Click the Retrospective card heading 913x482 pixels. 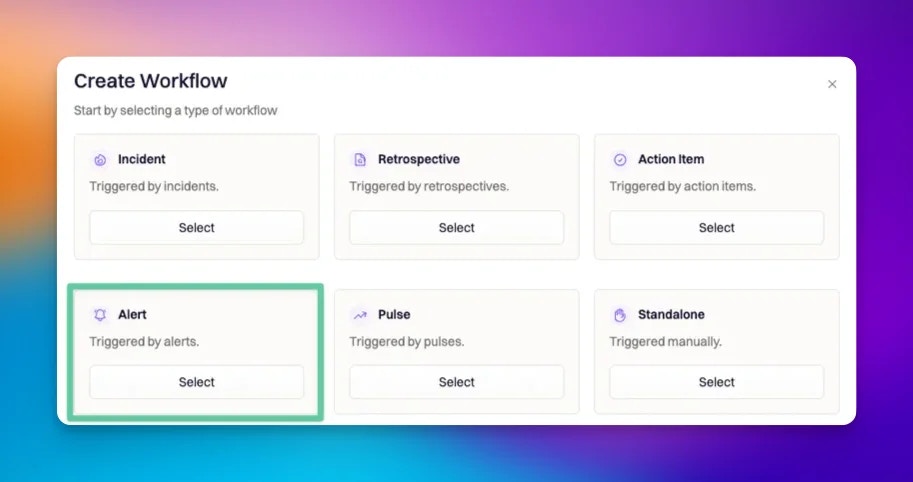coord(419,159)
